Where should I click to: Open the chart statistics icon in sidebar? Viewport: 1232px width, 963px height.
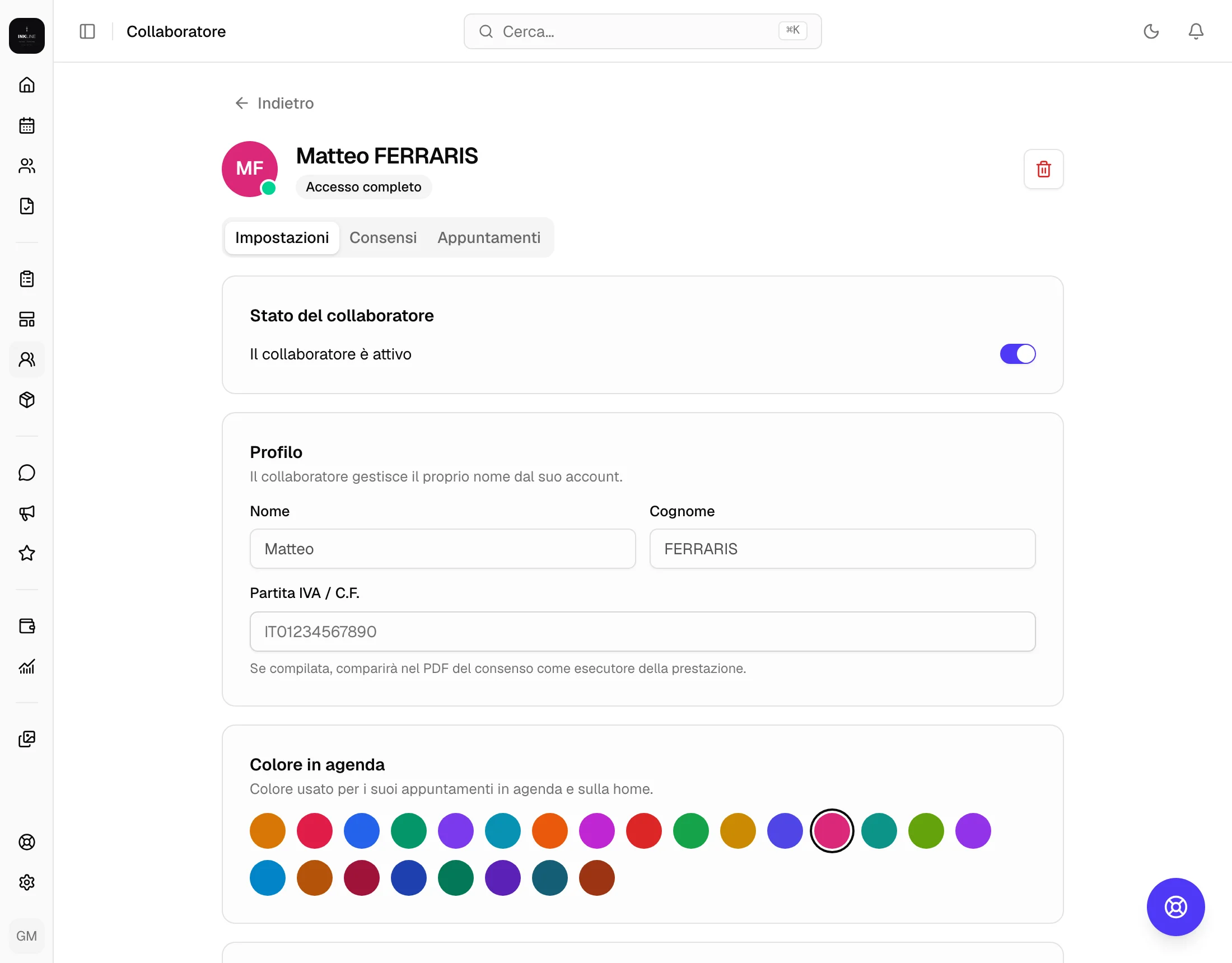click(x=26, y=666)
